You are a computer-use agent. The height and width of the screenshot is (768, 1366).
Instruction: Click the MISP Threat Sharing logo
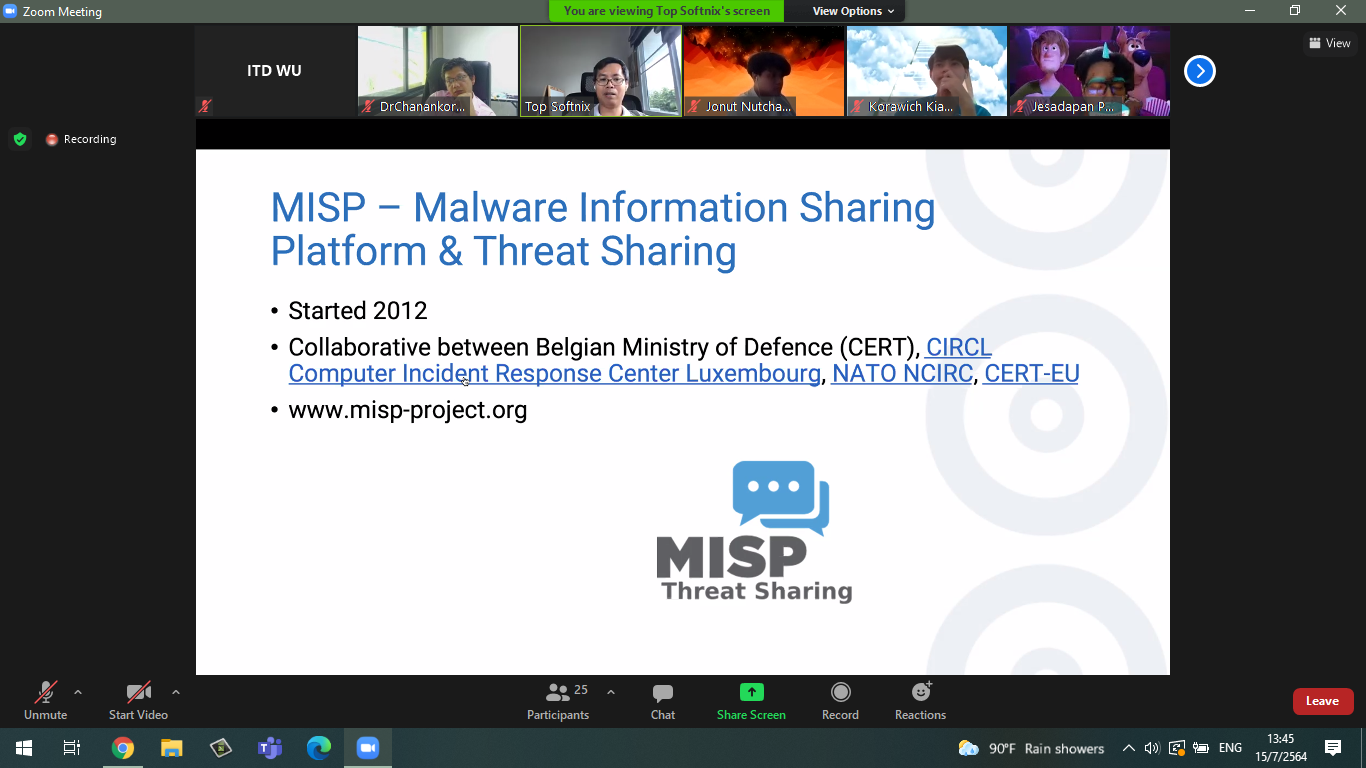click(754, 532)
